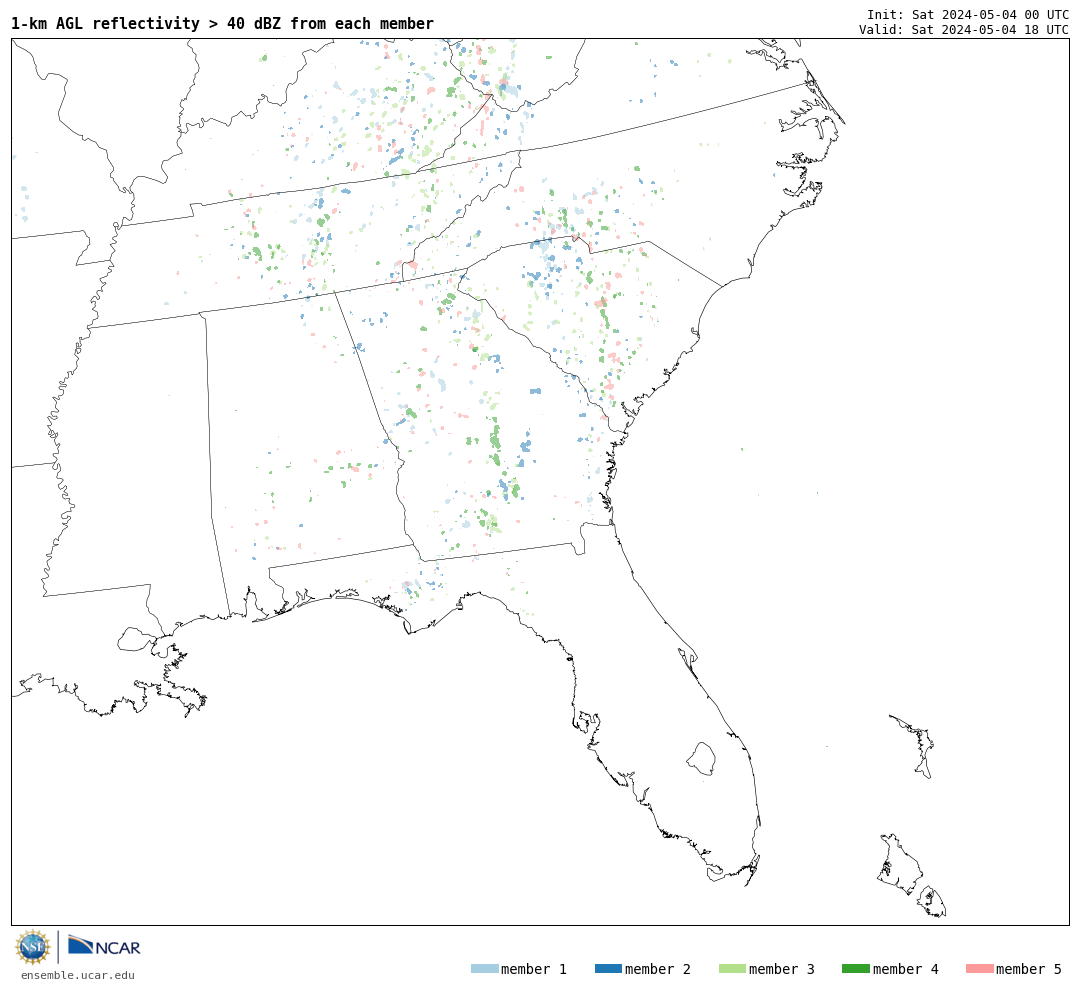The image size is (1080, 988).
Task: Click Lake Pontchartrain outline in Louisiana
Action: pyautogui.click(x=136, y=639)
